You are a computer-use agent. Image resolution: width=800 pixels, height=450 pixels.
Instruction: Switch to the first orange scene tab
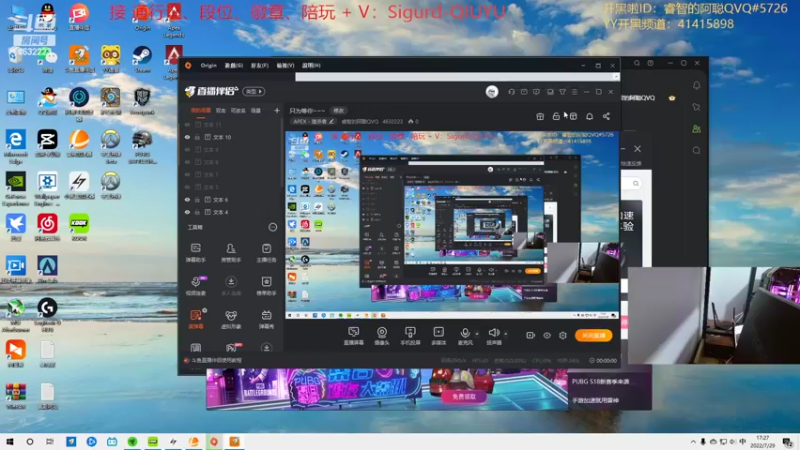tap(201, 110)
